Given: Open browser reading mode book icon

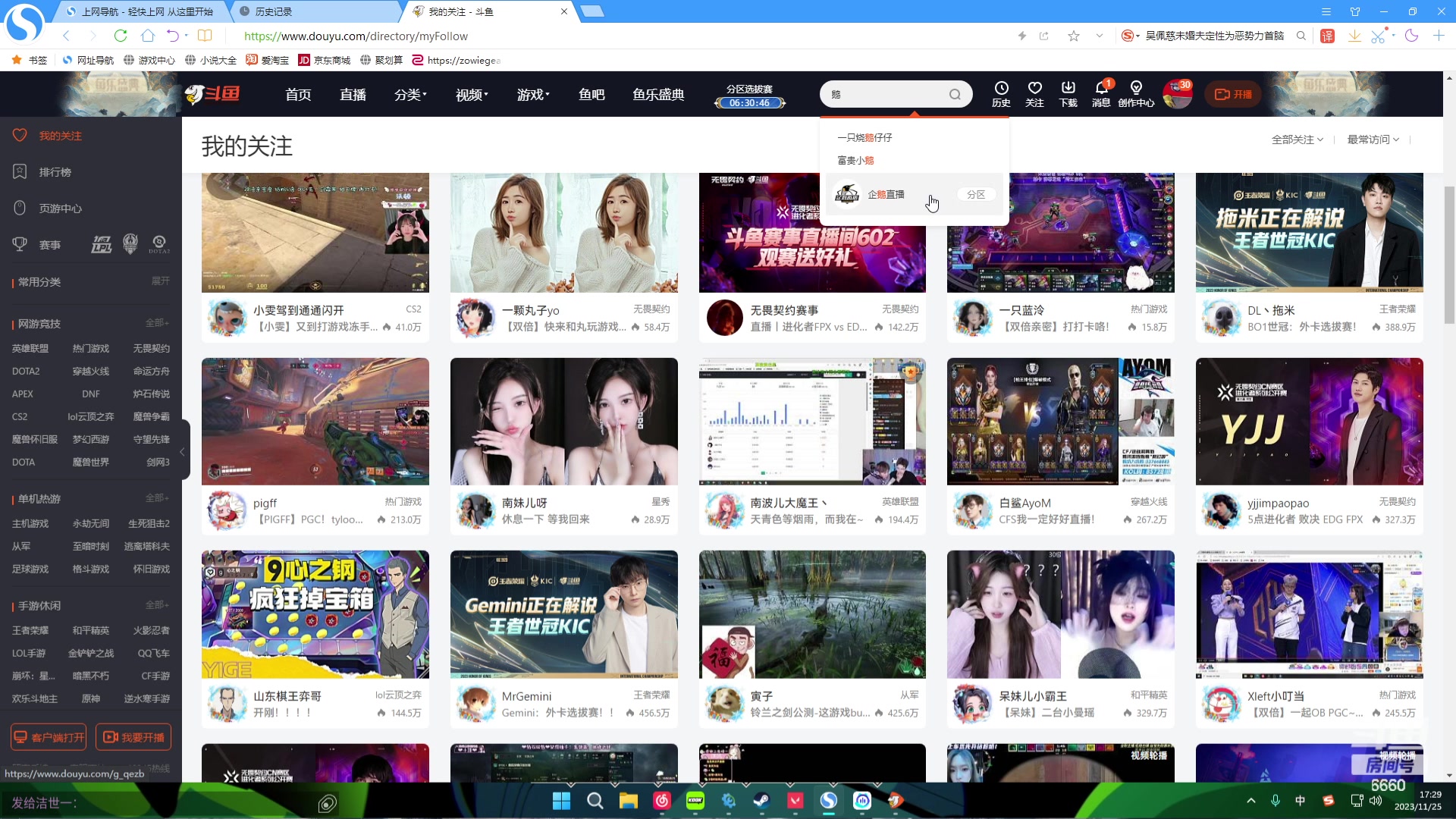Looking at the screenshot, I should 205,36.
